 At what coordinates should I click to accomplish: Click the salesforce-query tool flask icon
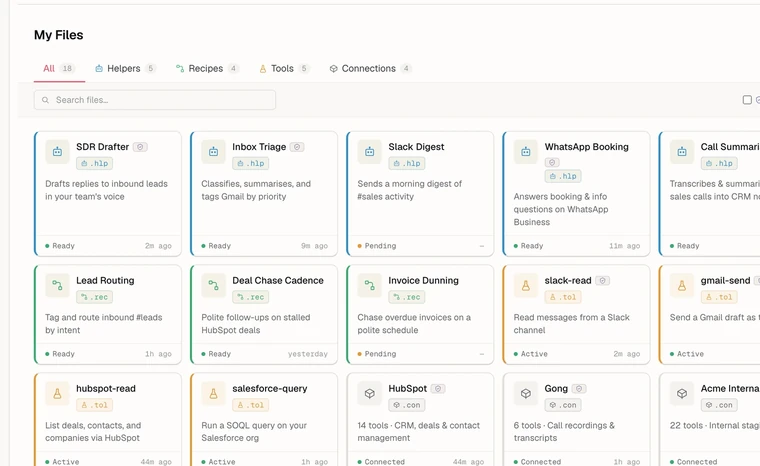point(213,393)
